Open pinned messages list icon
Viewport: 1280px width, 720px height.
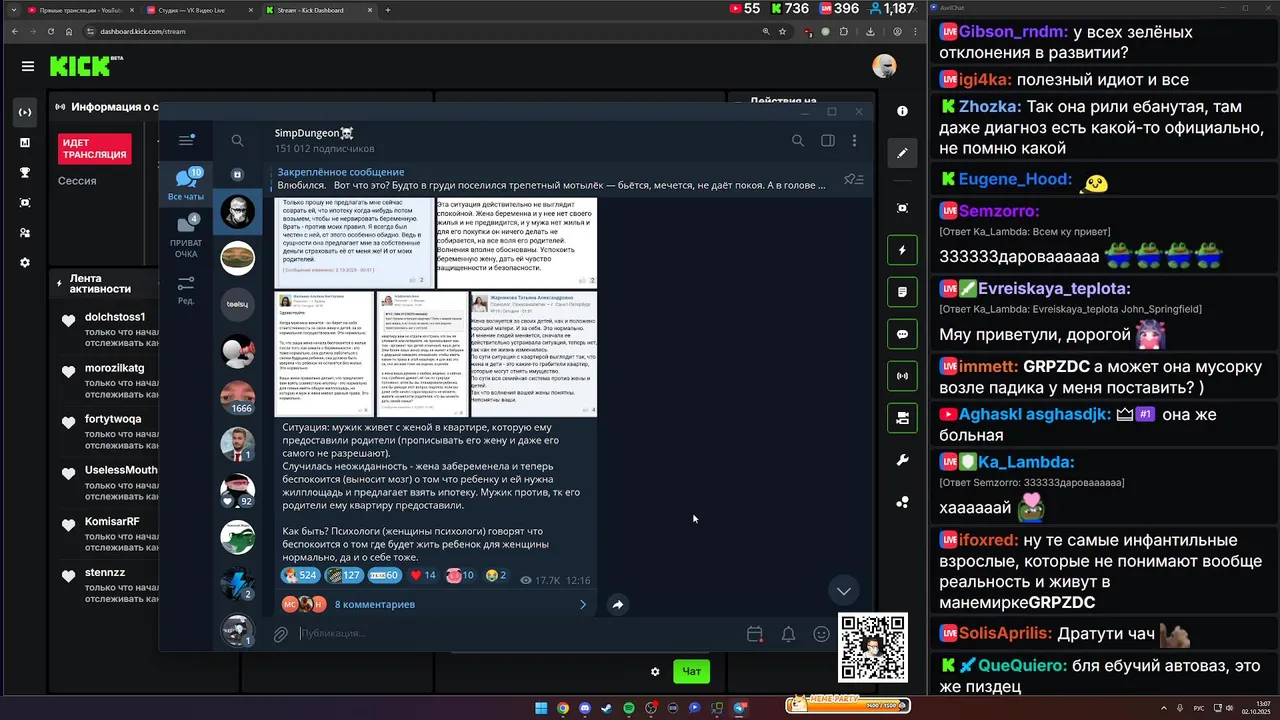pyautogui.click(x=853, y=179)
